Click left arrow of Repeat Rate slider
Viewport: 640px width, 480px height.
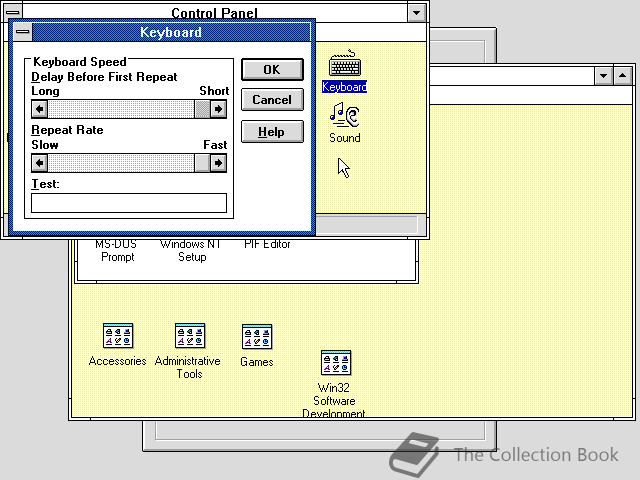point(40,163)
